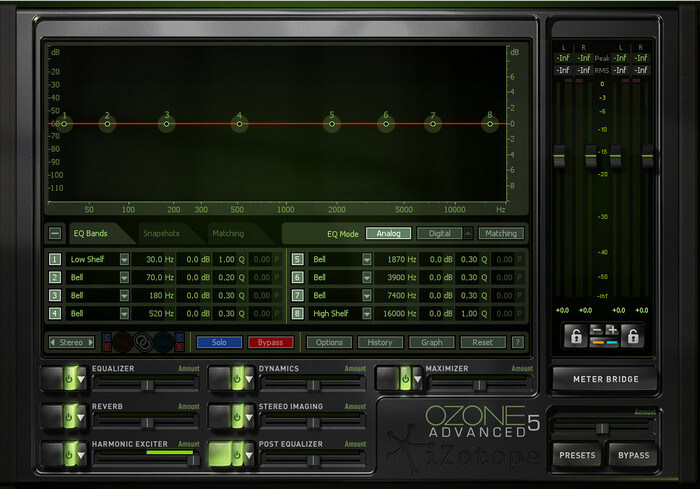Screen dimensions: 700x489
Task: Collapse the EQ panel with minus icon
Action: (55, 233)
